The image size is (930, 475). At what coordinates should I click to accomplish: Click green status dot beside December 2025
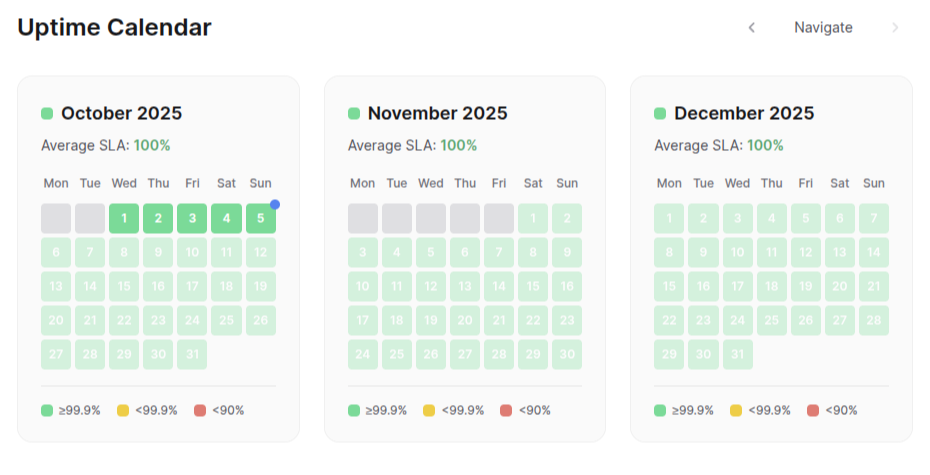tap(660, 113)
